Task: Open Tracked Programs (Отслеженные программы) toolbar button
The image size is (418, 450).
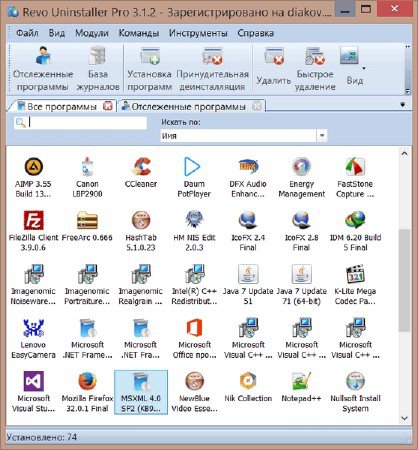Action: pos(43,69)
